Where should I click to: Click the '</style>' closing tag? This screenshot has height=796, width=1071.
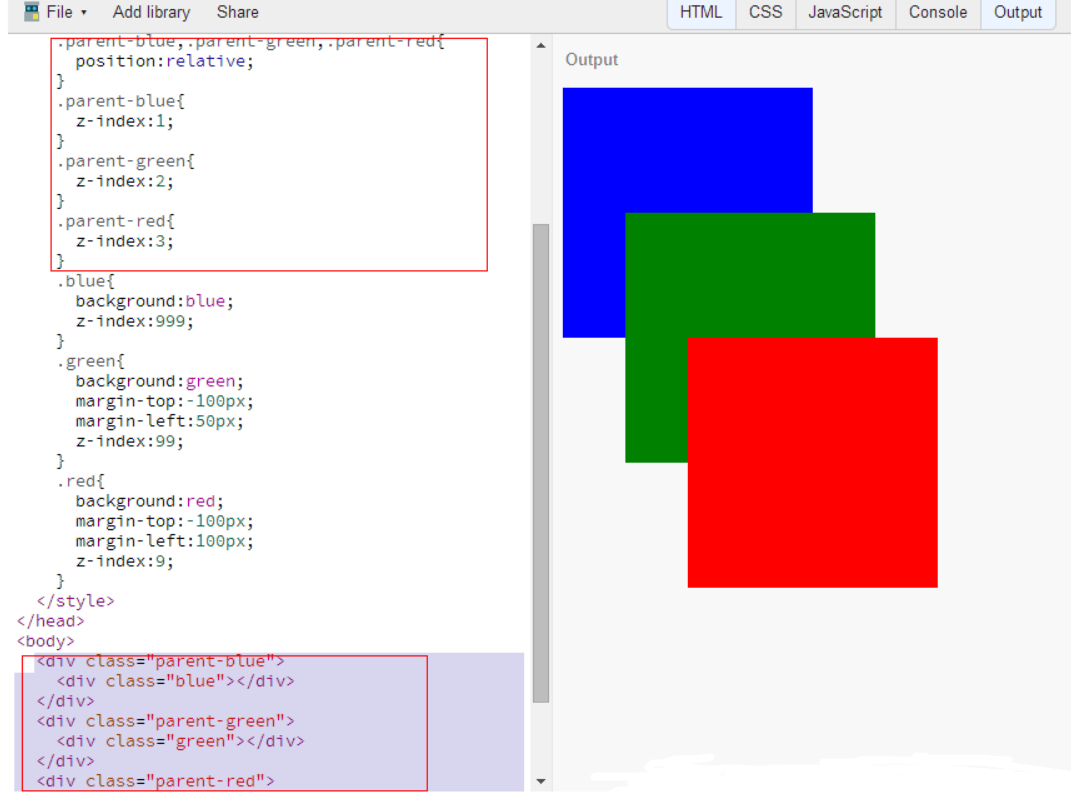tap(76, 601)
